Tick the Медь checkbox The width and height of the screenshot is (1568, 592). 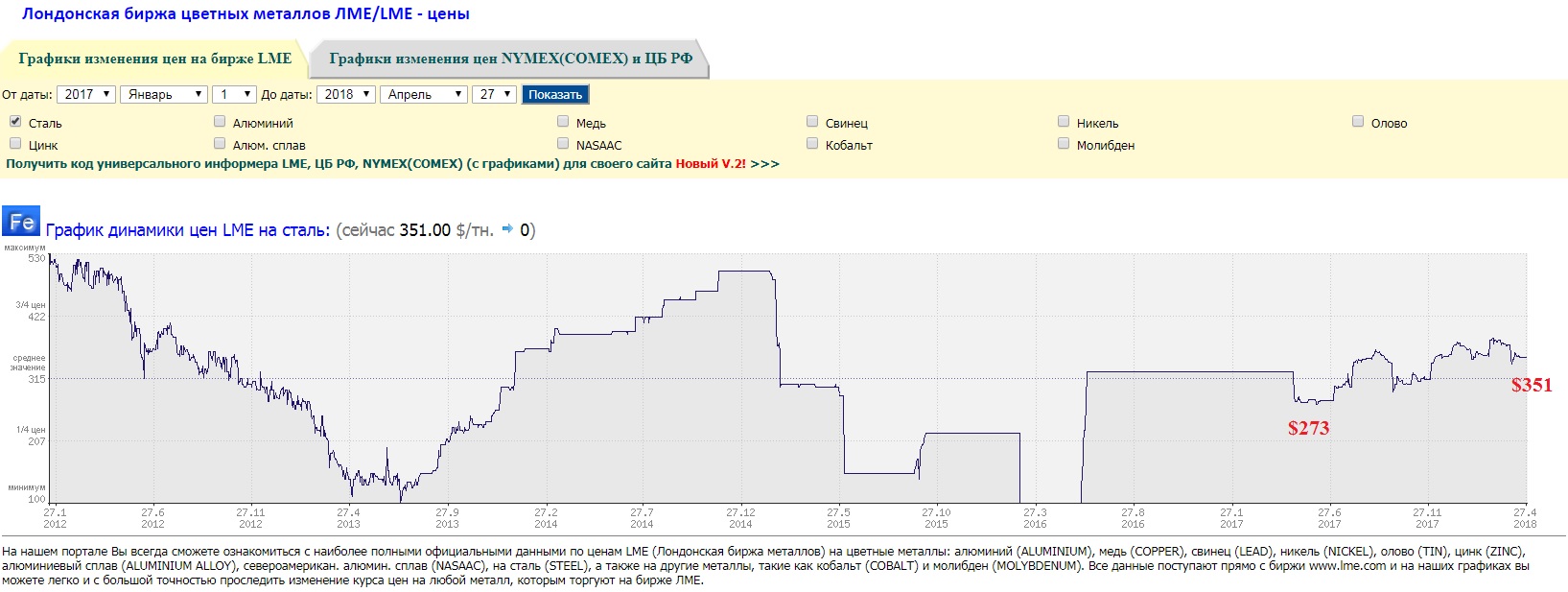[563, 122]
